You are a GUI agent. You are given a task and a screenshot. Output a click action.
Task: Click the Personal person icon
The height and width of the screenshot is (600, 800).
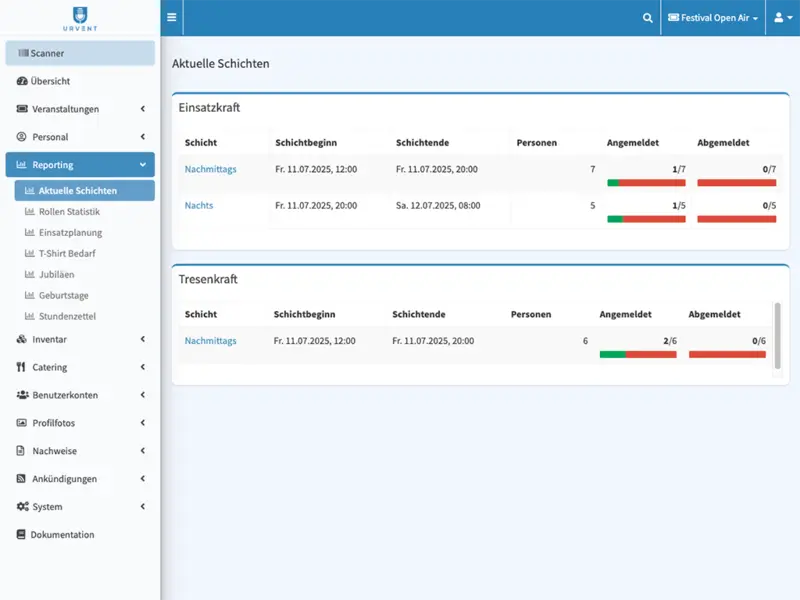click(x=21, y=137)
